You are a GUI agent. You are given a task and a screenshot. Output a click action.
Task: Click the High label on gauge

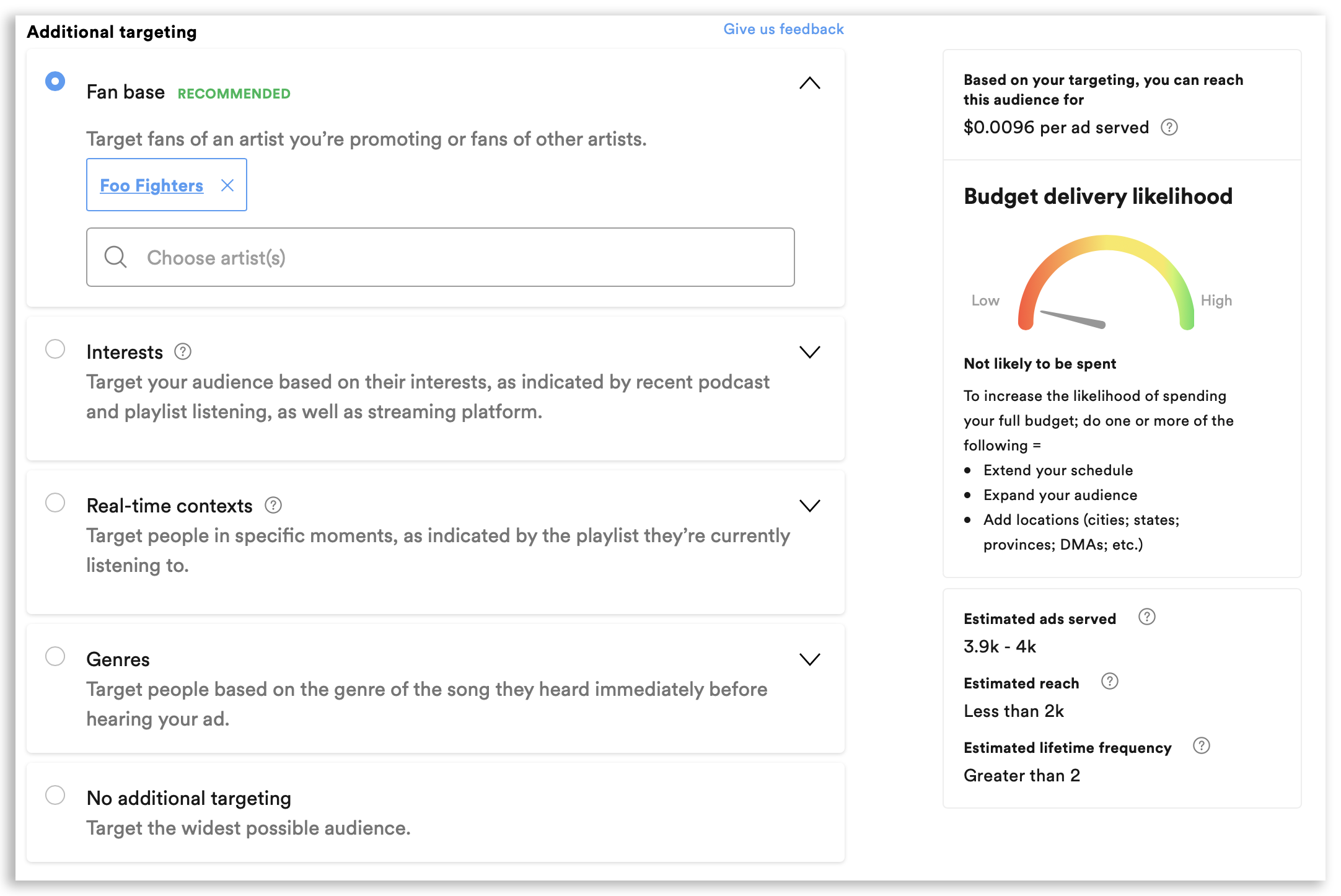1216,301
